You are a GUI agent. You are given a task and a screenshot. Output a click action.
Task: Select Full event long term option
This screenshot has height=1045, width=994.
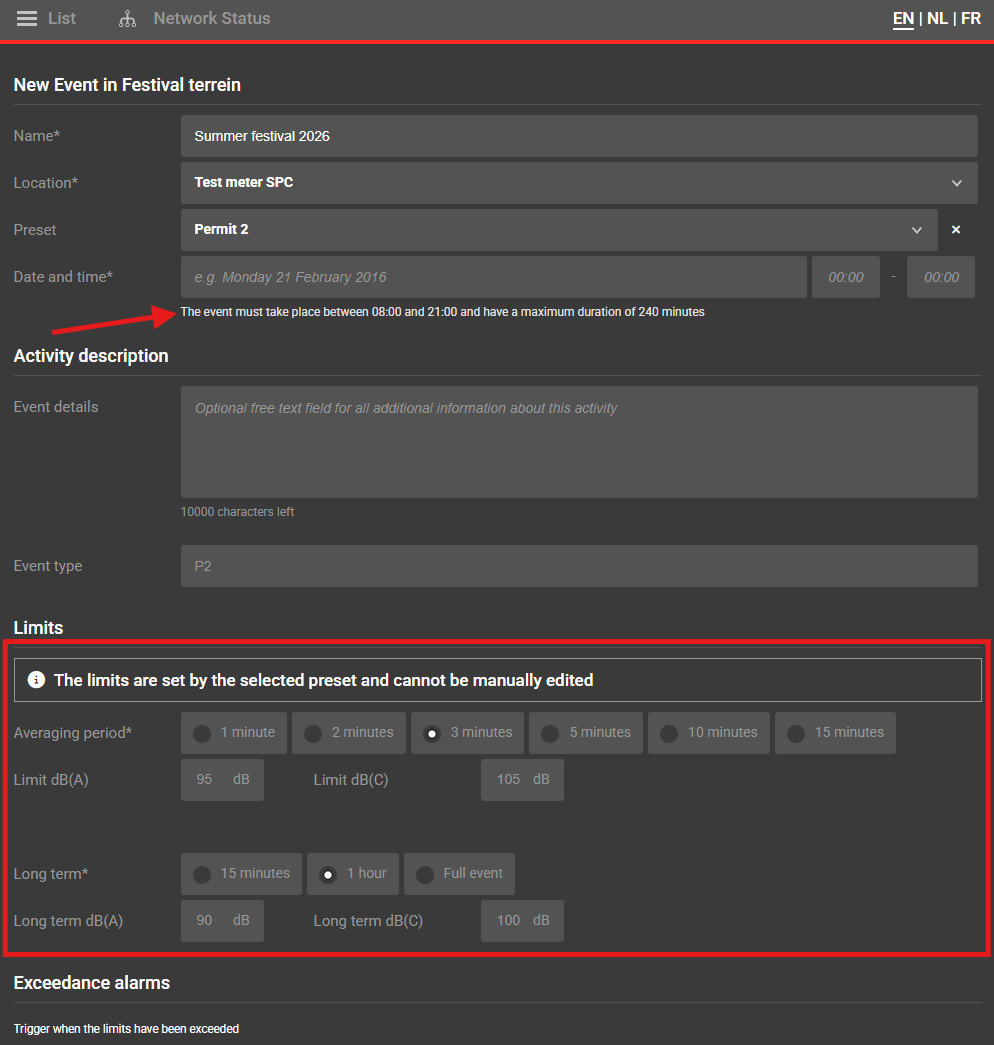(x=425, y=874)
